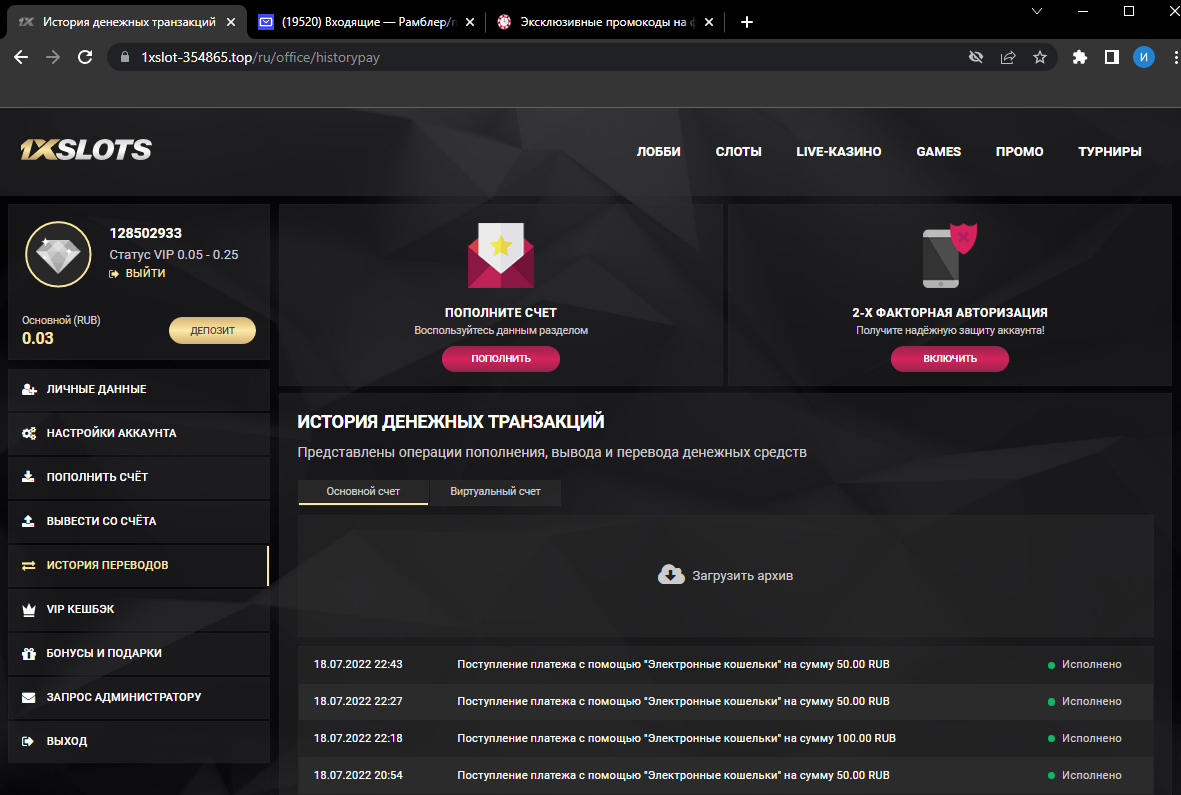The image size is (1181, 795).
Task: Click the phone with shield icon
Action: (949, 255)
